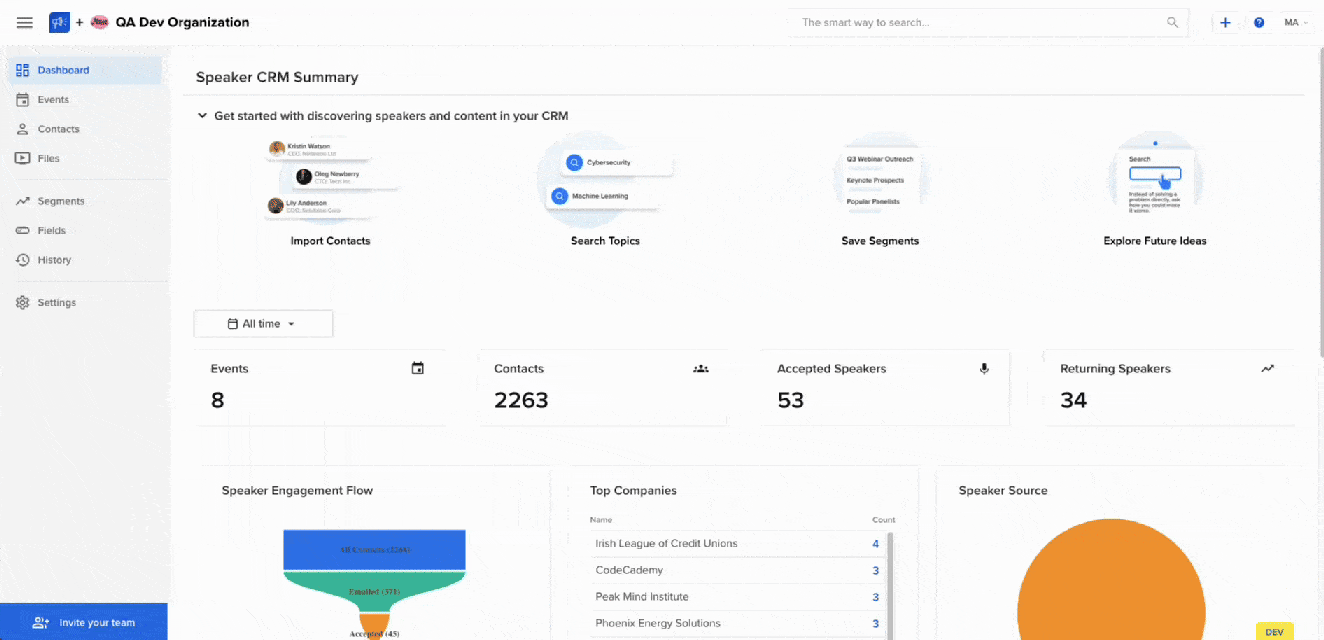This screenshot has height=640, width=1324.
Task: Open the All time date range dropdown
Action: coord(263,324)
